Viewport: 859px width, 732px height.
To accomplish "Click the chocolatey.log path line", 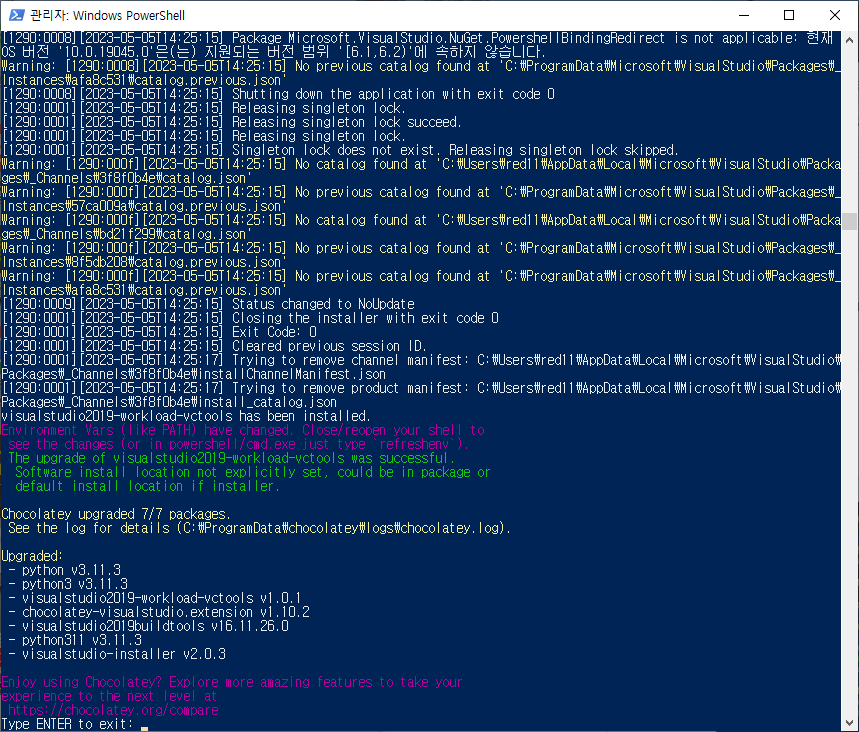I will point(259,528).
